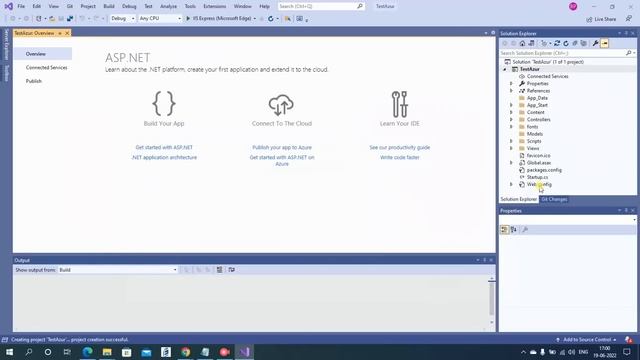Click the Windows Start button

(9, 352)
